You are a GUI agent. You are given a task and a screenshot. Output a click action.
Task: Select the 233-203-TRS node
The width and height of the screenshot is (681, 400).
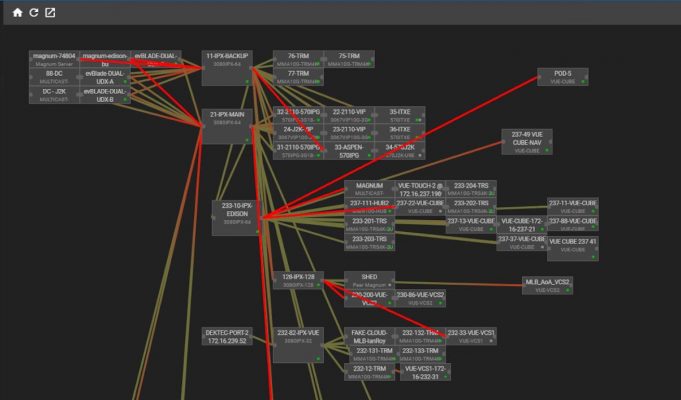pos(370,242)
